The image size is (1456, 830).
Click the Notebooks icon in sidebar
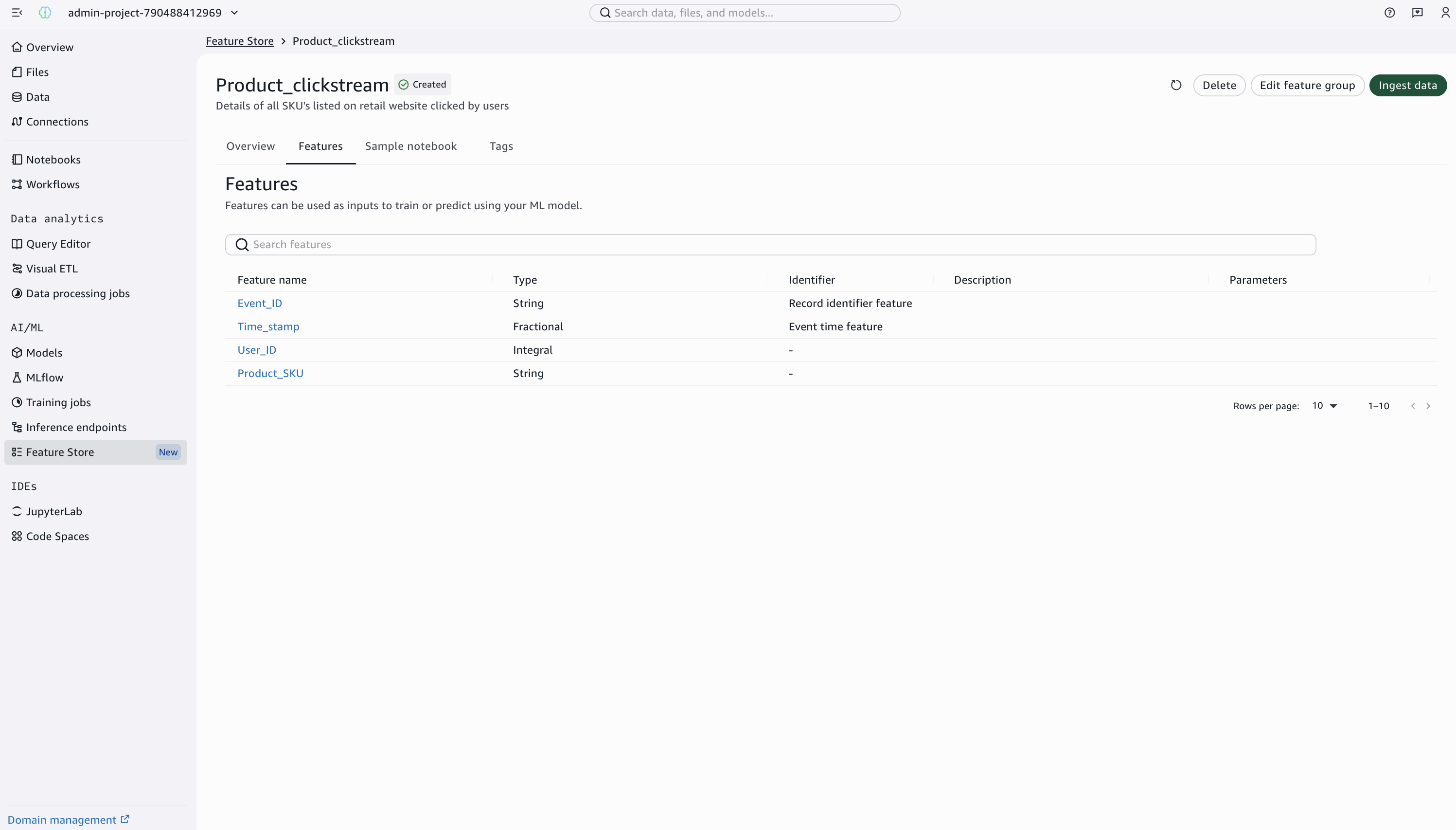coord(17,160)
